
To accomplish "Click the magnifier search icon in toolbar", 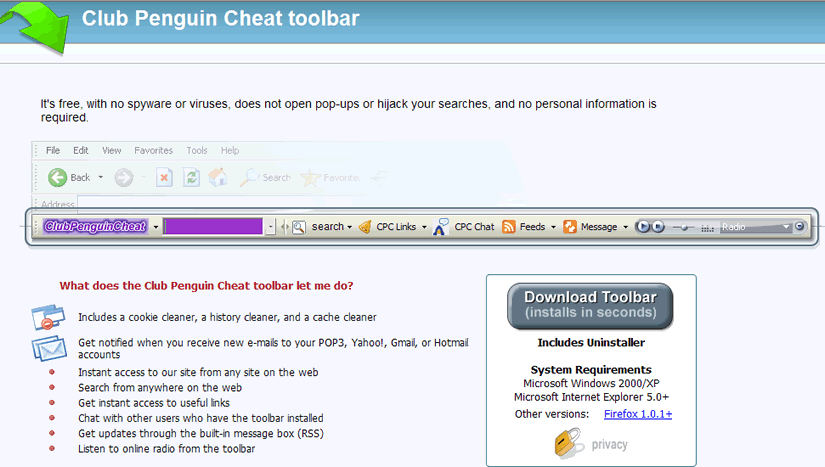I will [x=298, y=227].
